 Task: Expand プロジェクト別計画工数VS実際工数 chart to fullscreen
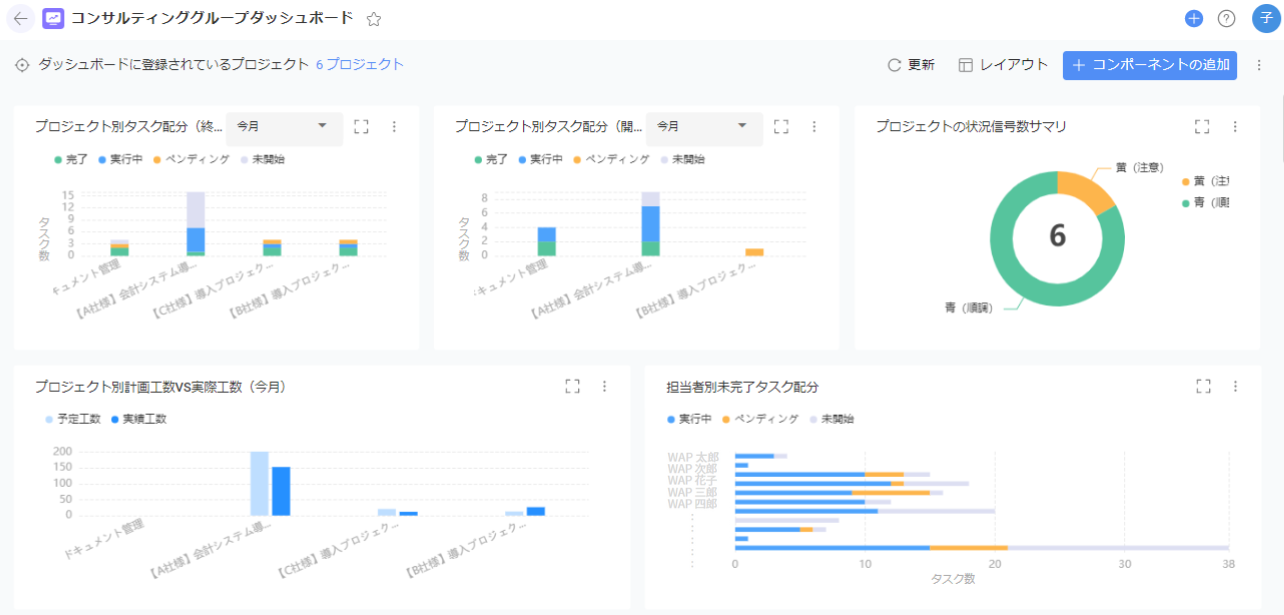coord(573,386)
